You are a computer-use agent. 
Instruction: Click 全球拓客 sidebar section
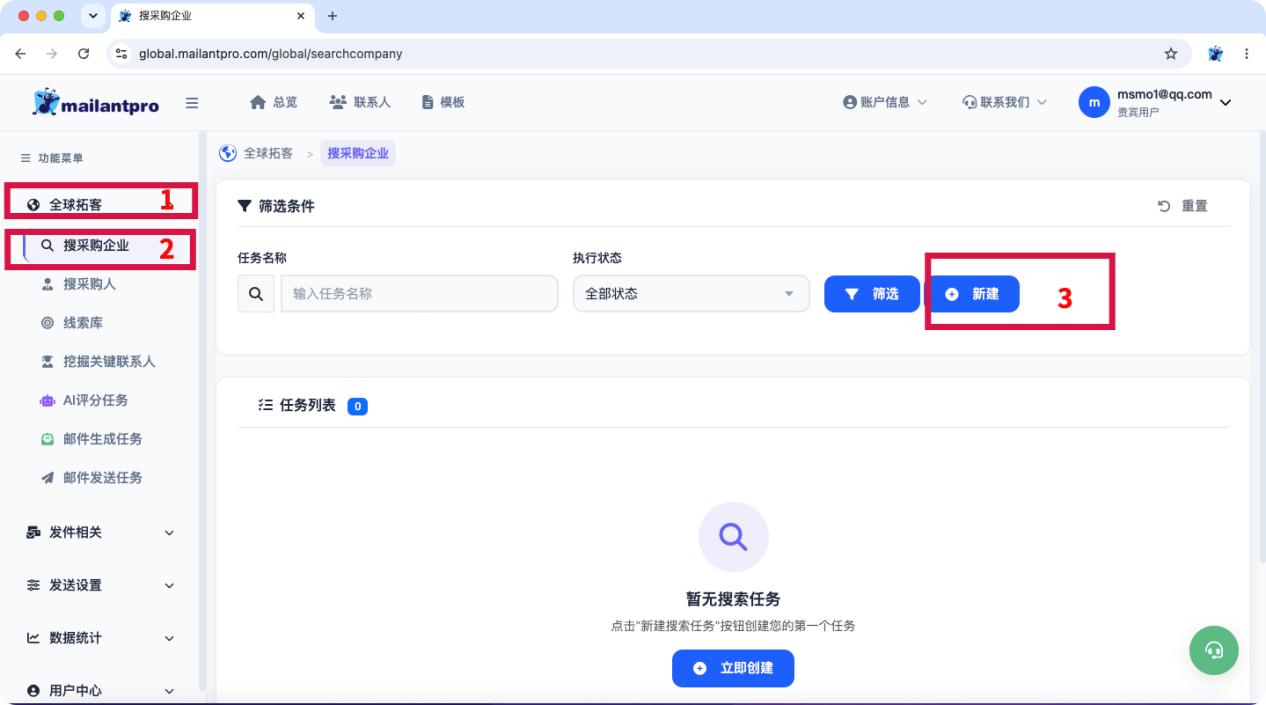pyautogui.click(x=100, y=205)
